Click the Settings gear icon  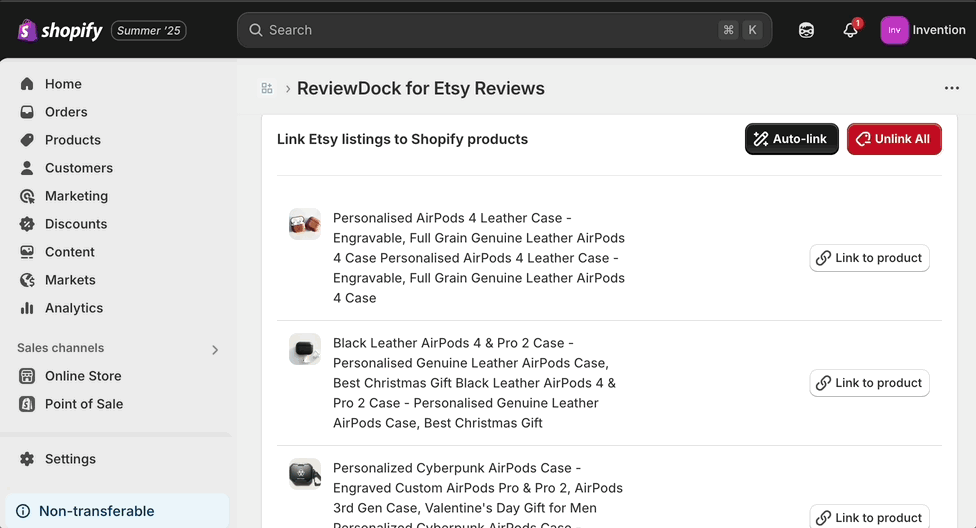click(x=27, y=459)
